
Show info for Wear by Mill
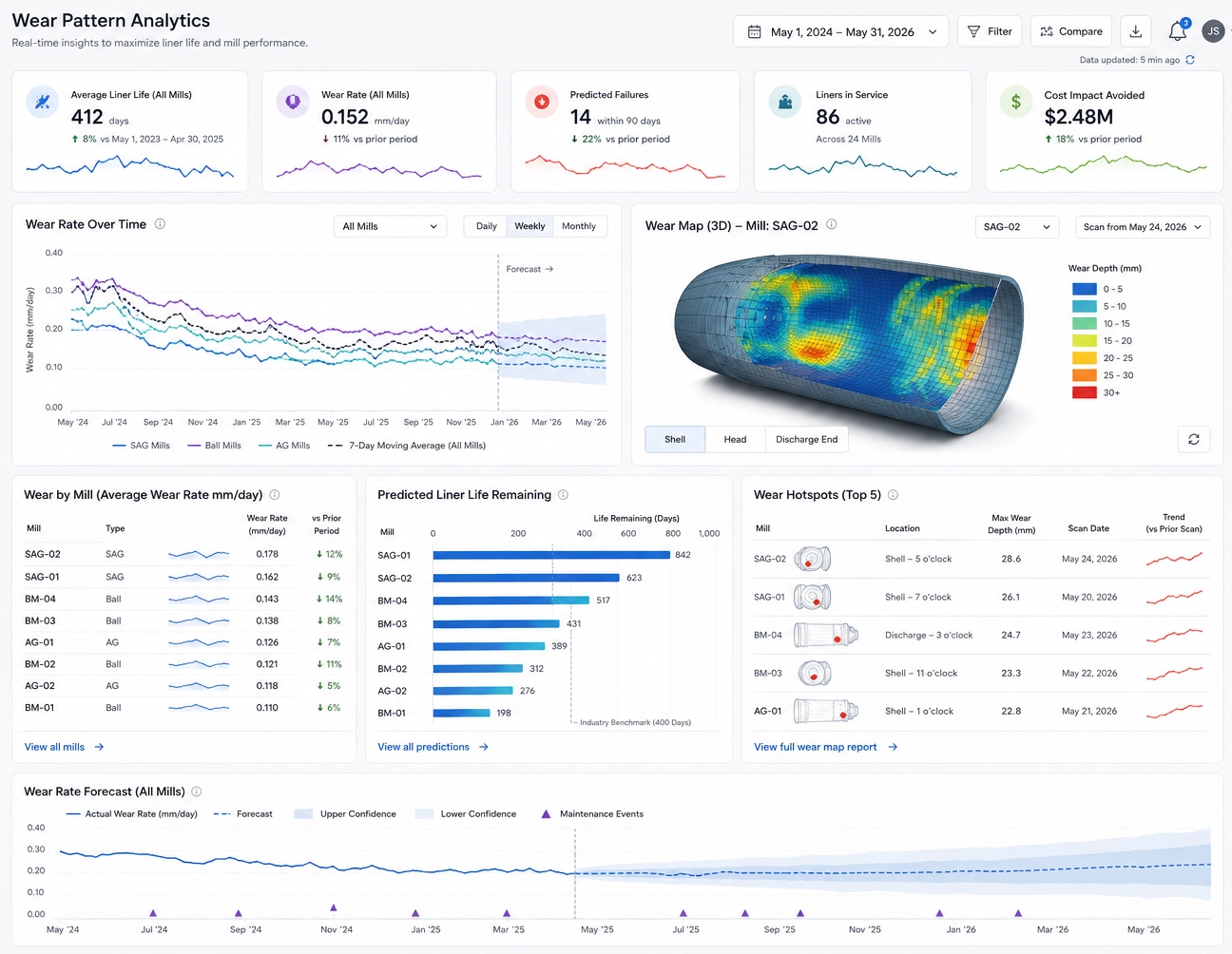(275, 495)
